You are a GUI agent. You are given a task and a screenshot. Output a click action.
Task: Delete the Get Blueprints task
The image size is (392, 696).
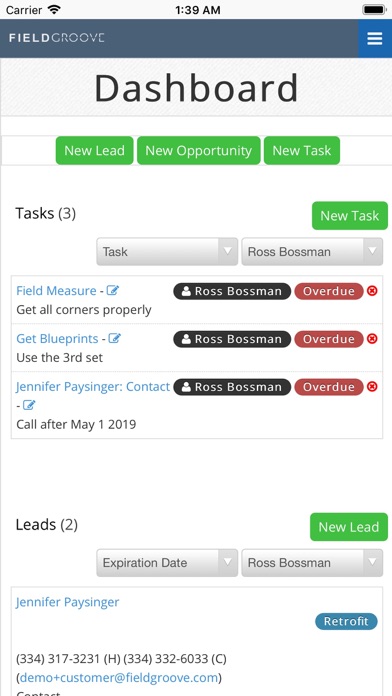pos(372,339)
